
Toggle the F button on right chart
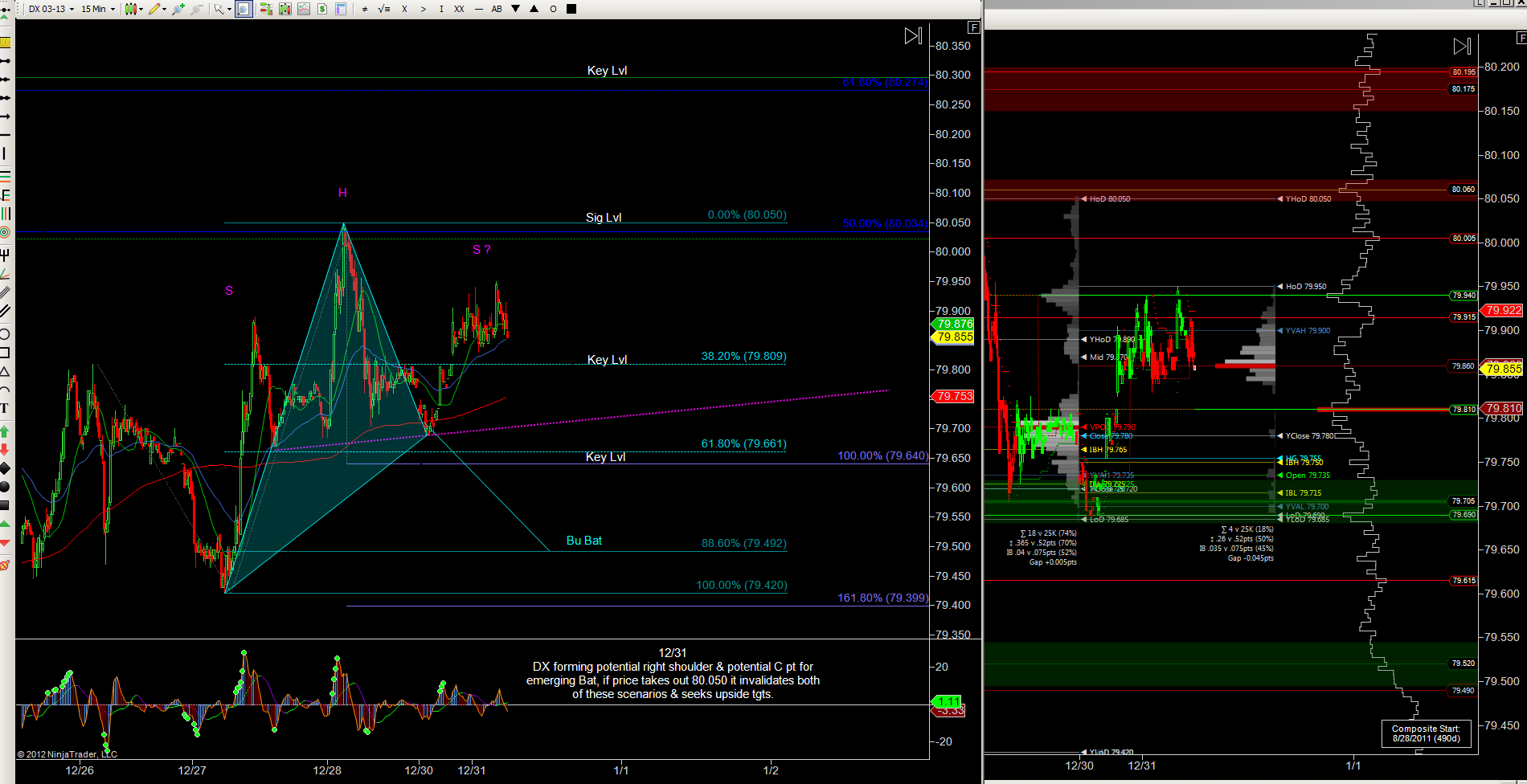tap(1521, 38)
